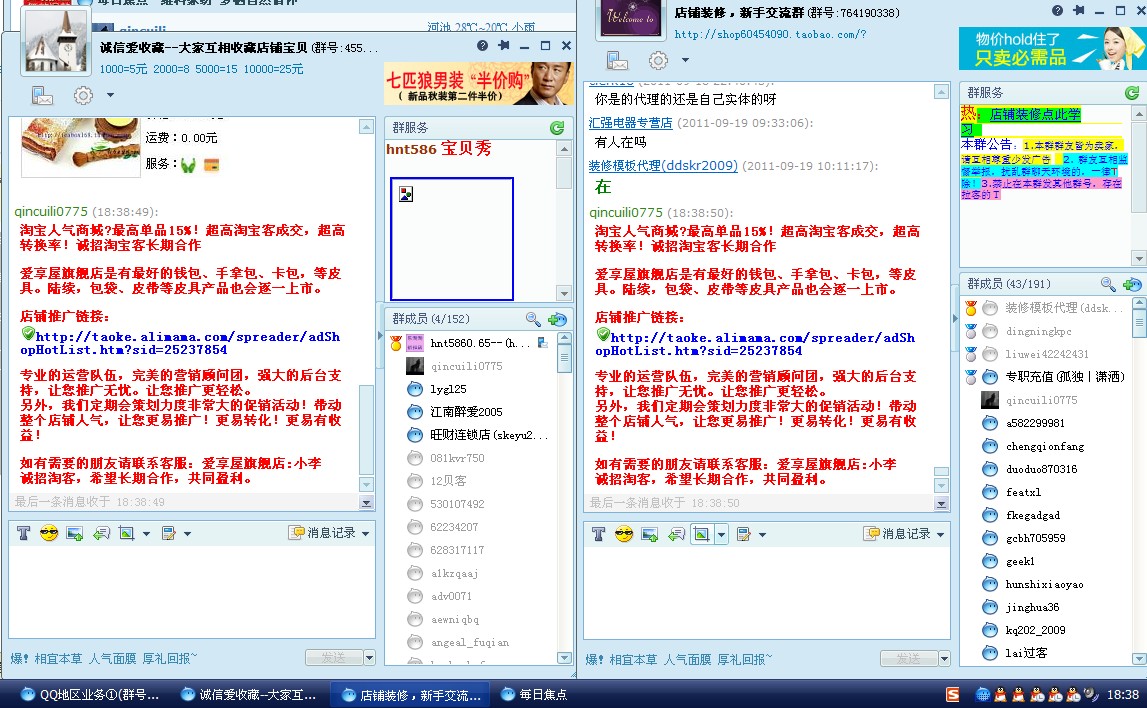
Task: Click 只卖必需品 banner ad in right window
Action: pyautogui.click(x=1052, y=48)
